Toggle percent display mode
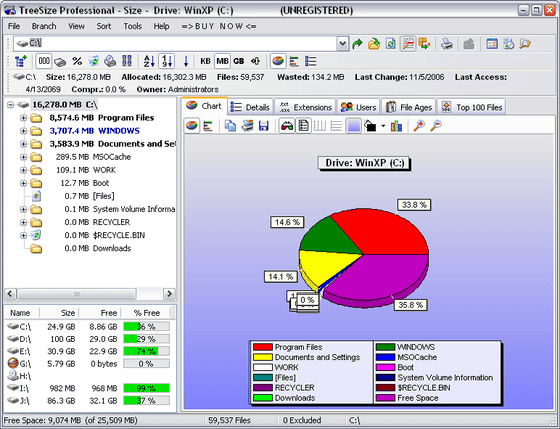 77,61
